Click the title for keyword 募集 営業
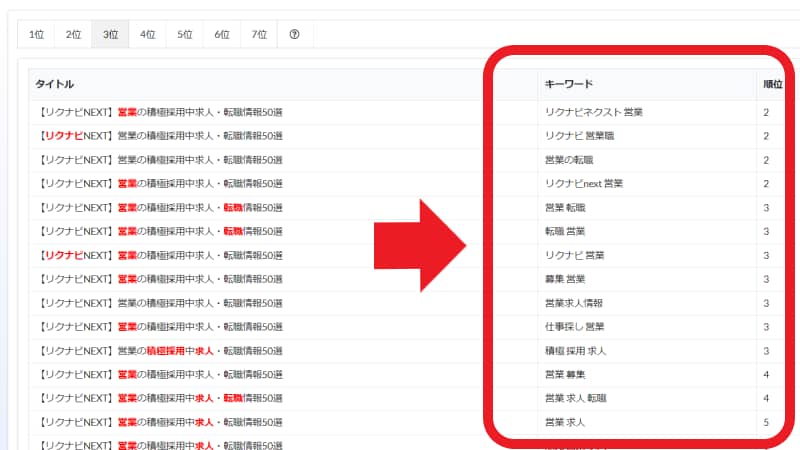The image size is (800, 450). pyautogui.click(x=161, y=279)
